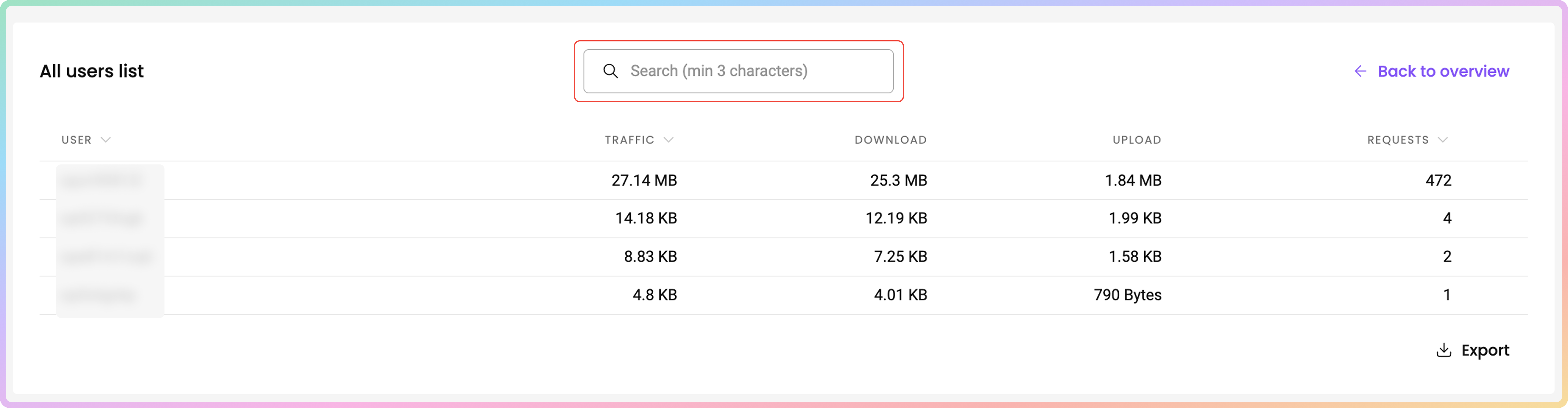1568x408 pixels.
Task: Toggle sort chevron next to TRAFFIC
Action: point(668,140)
